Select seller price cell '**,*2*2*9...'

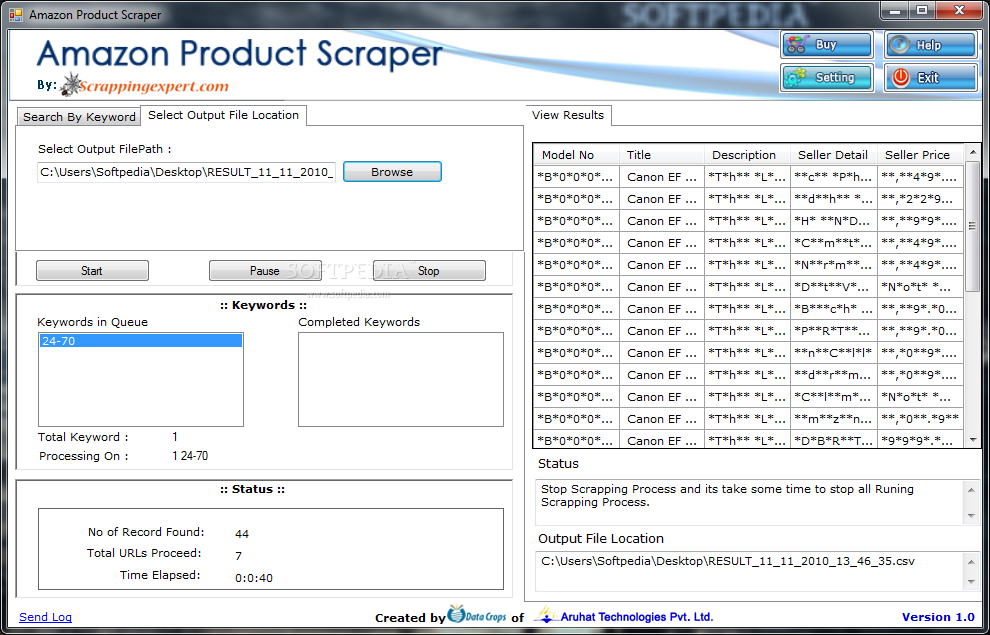tap(921, 199)
